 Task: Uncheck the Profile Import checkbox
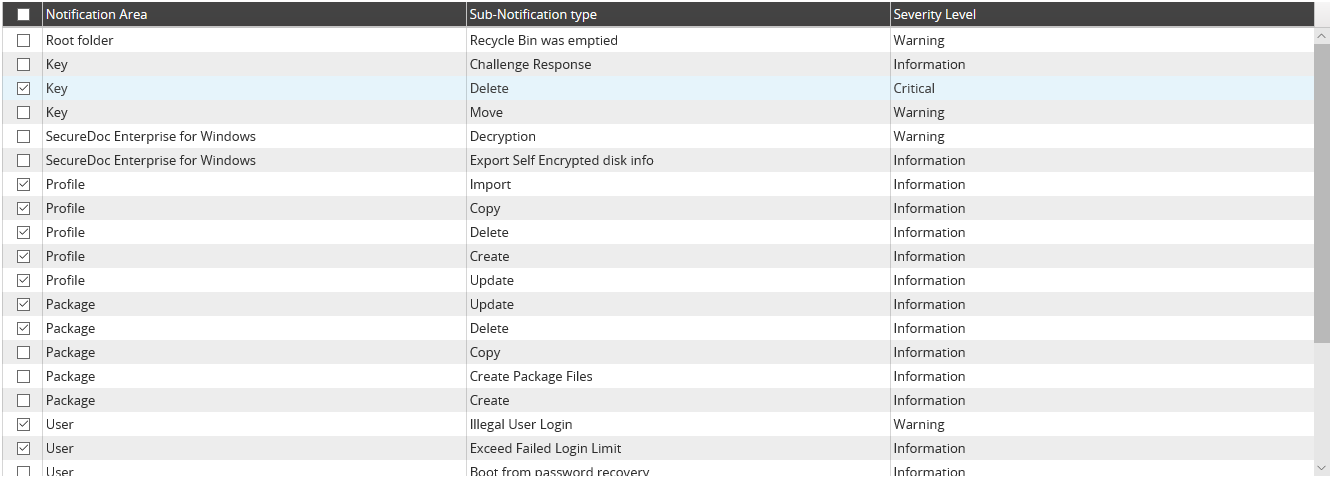coord(24,185)
